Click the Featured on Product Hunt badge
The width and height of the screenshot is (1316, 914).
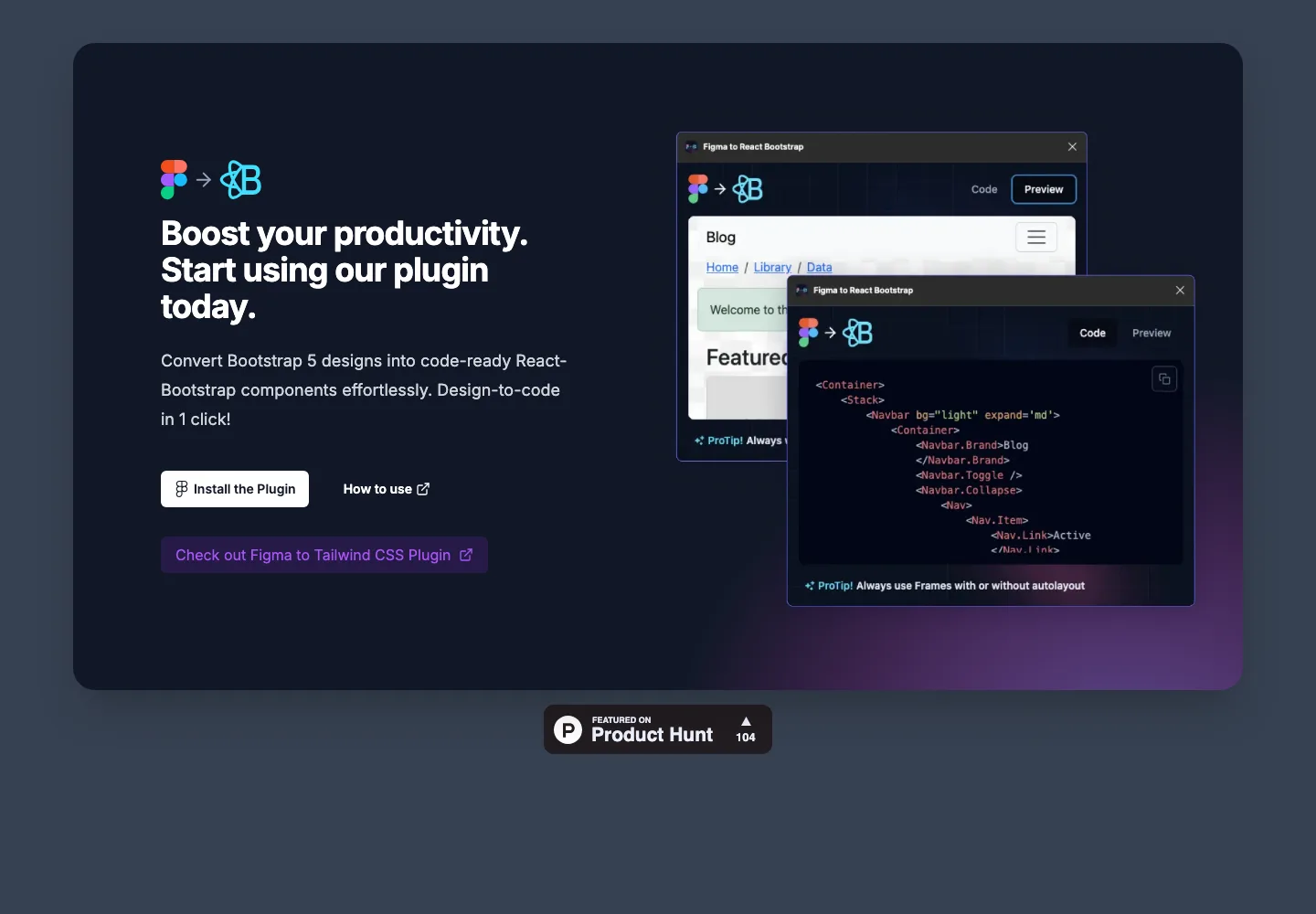[658, 729]
